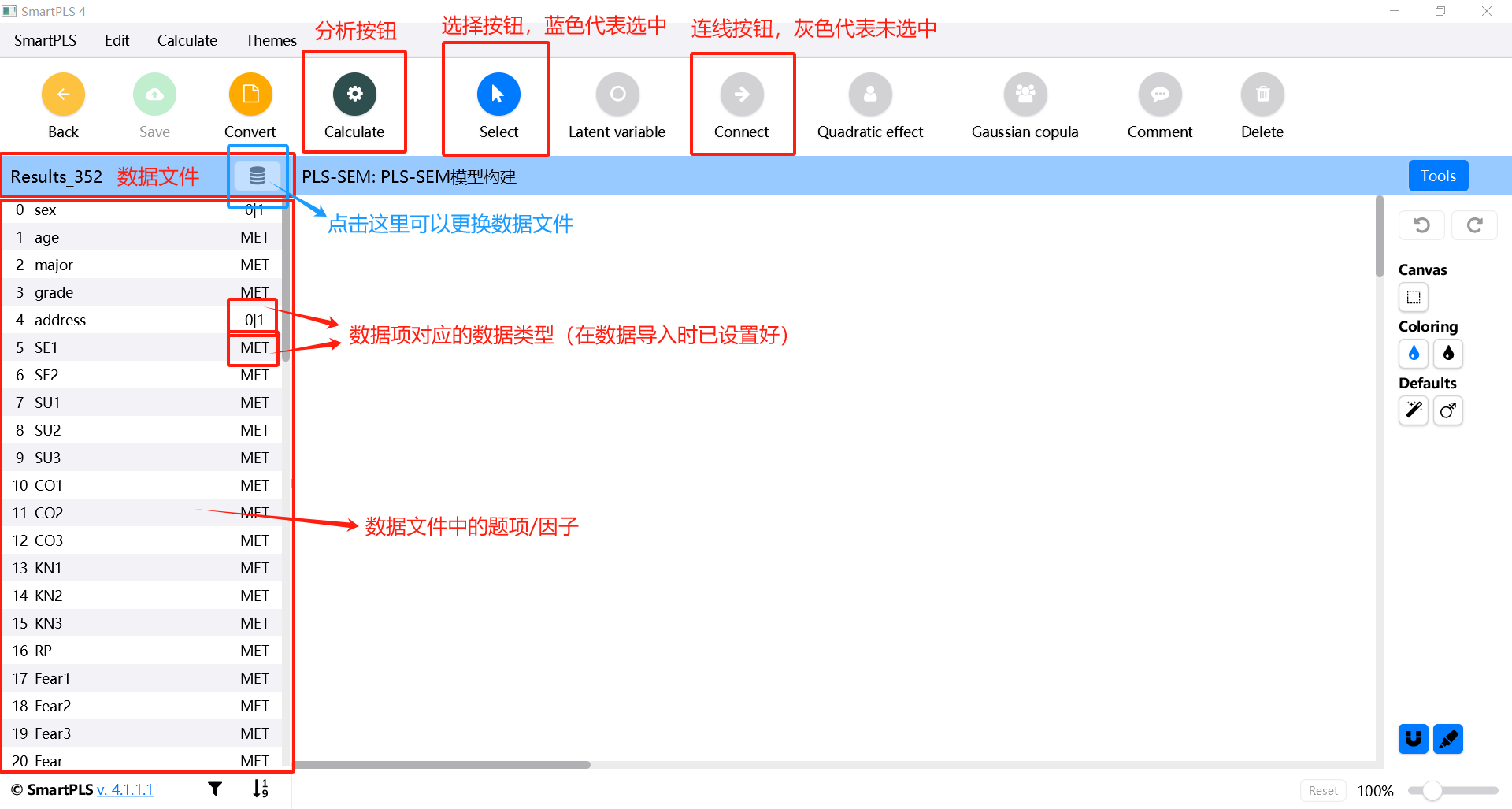Activate the Connect arrow tool
1512x809 pixels.
coord(742,95)
